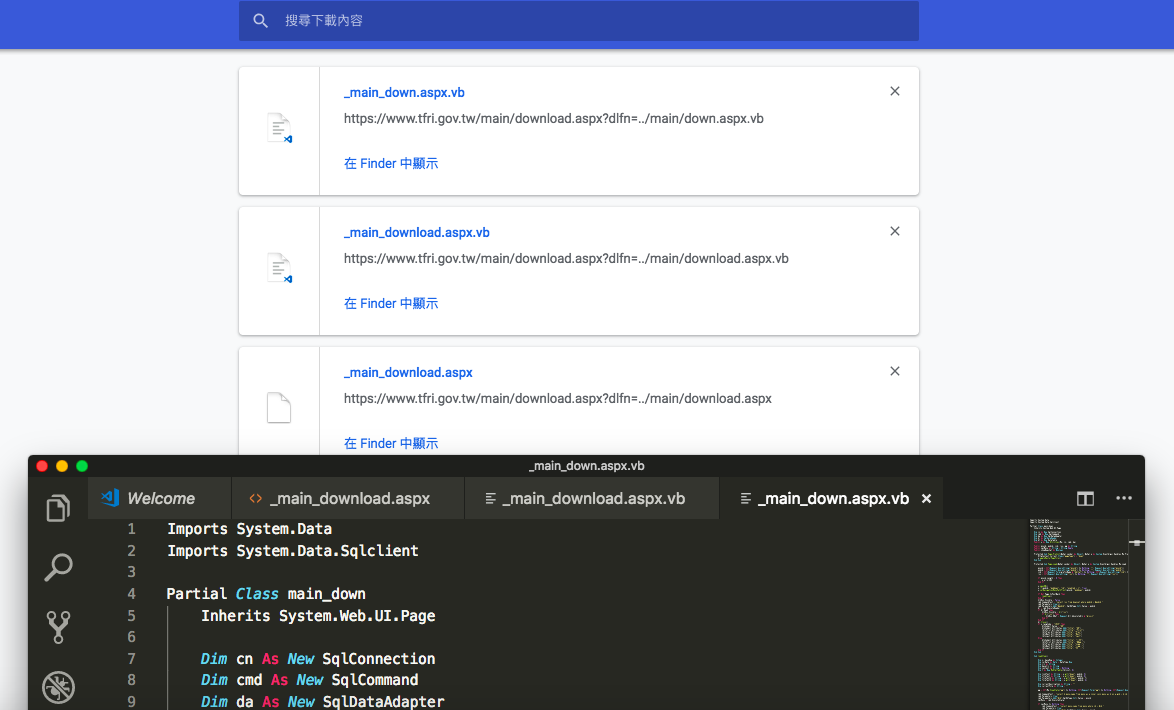Click source URL ending main/download.aspx
Image resolution: width=1174 pixels, height=710 pixels.
pyautogui.click(x=558, y=398)
